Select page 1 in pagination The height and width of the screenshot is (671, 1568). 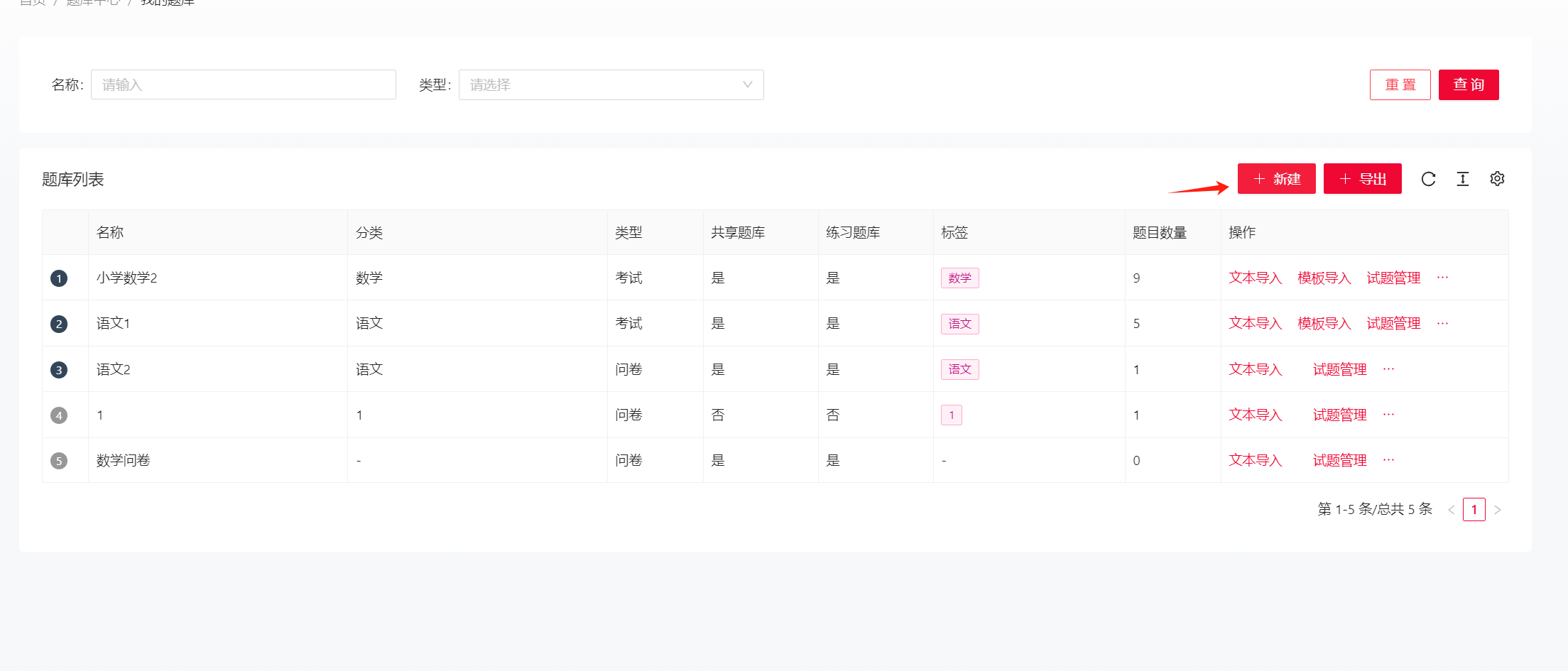(x=1474, y=510)
